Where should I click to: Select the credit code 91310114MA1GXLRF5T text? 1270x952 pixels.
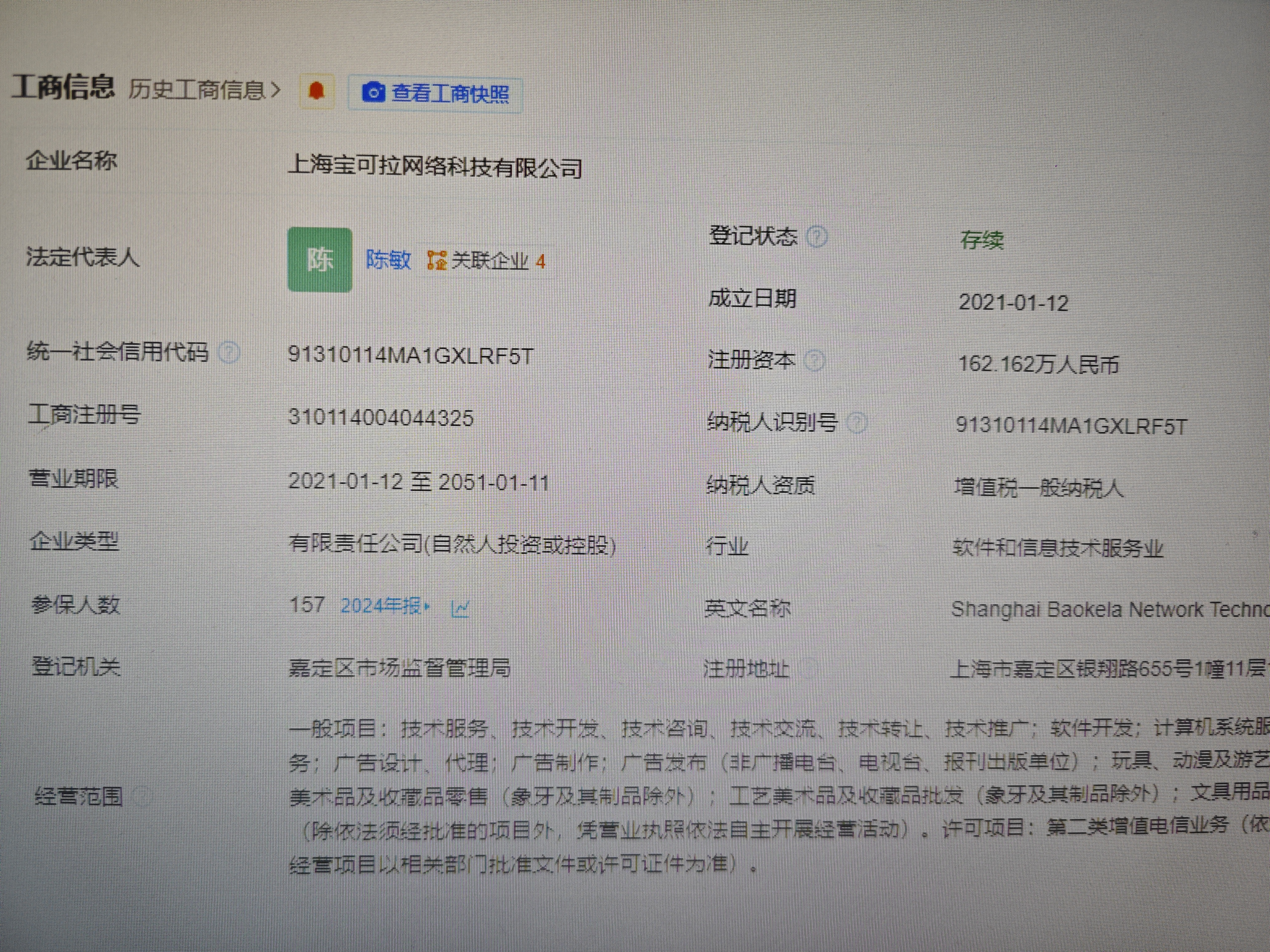[x=411, y=355]
